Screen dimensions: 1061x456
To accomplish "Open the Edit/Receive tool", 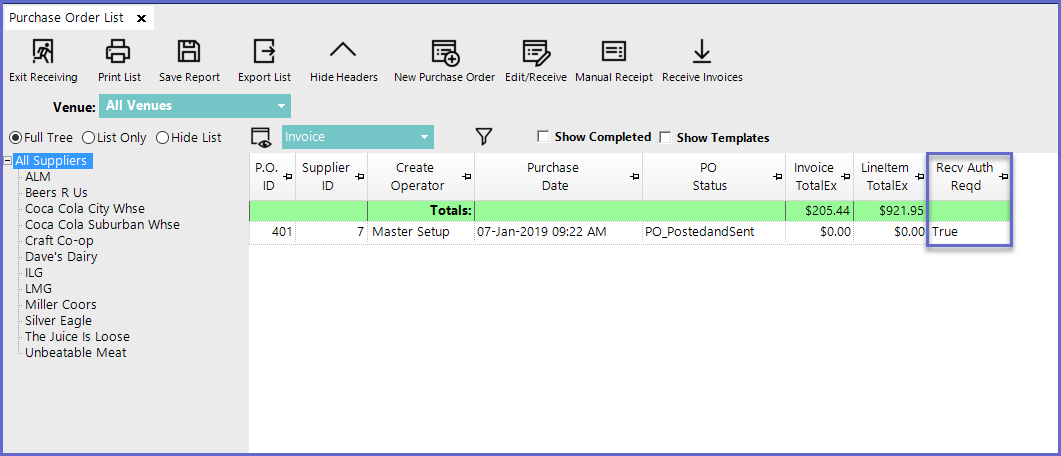I will [535, 52].
